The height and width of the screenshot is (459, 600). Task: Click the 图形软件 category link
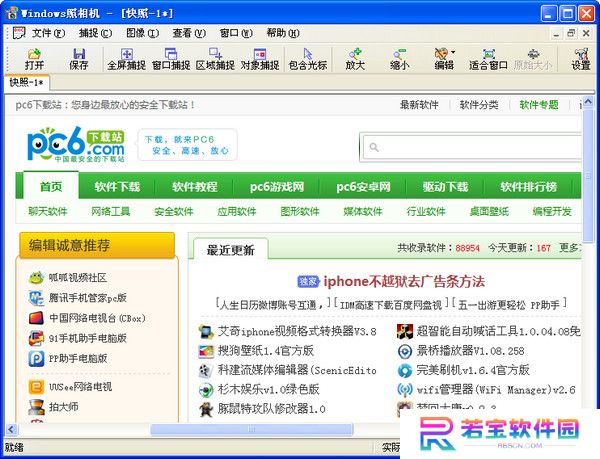300,211
